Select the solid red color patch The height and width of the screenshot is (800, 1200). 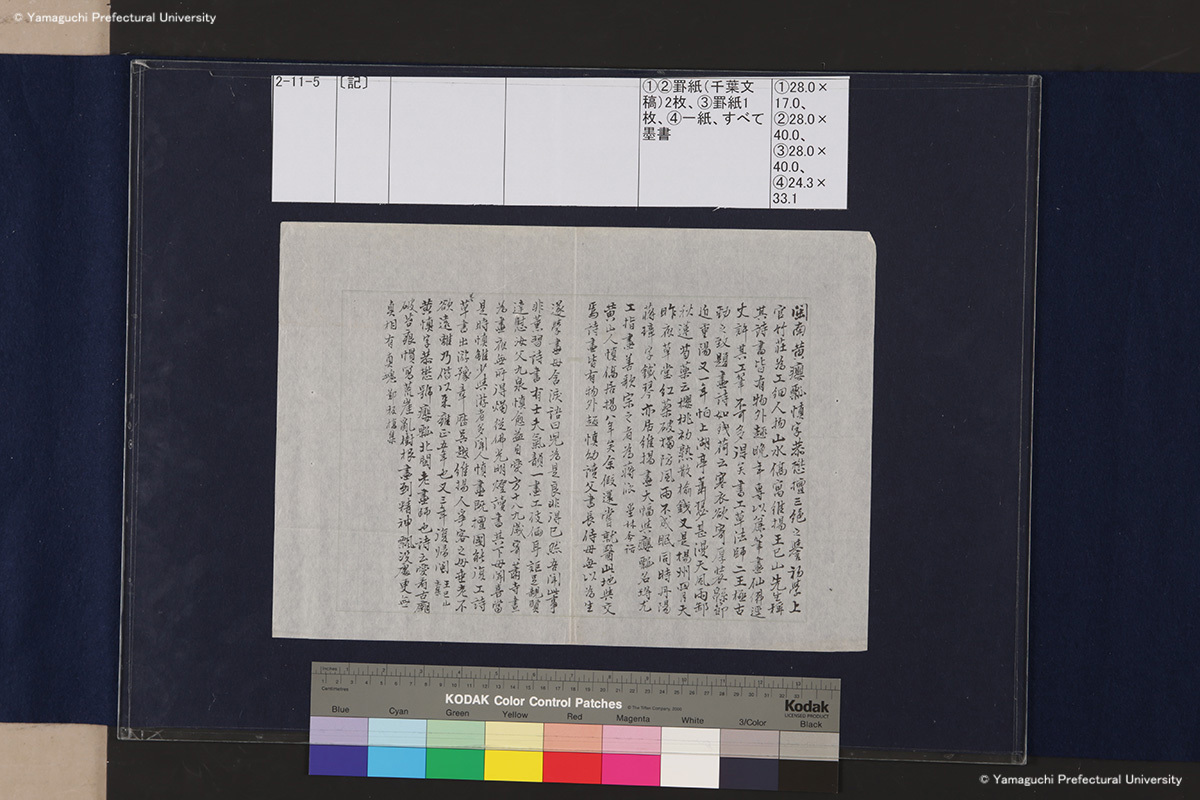point(572,761)
